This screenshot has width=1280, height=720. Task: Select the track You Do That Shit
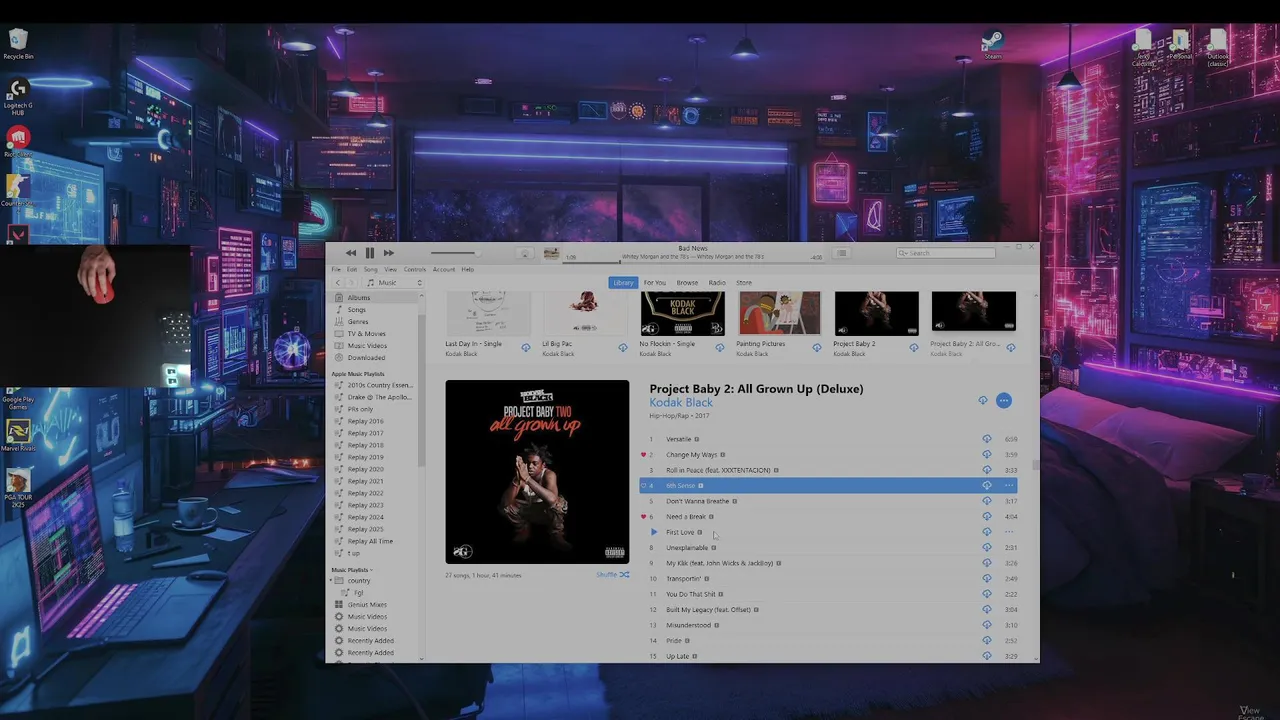[x=828, y=594]
